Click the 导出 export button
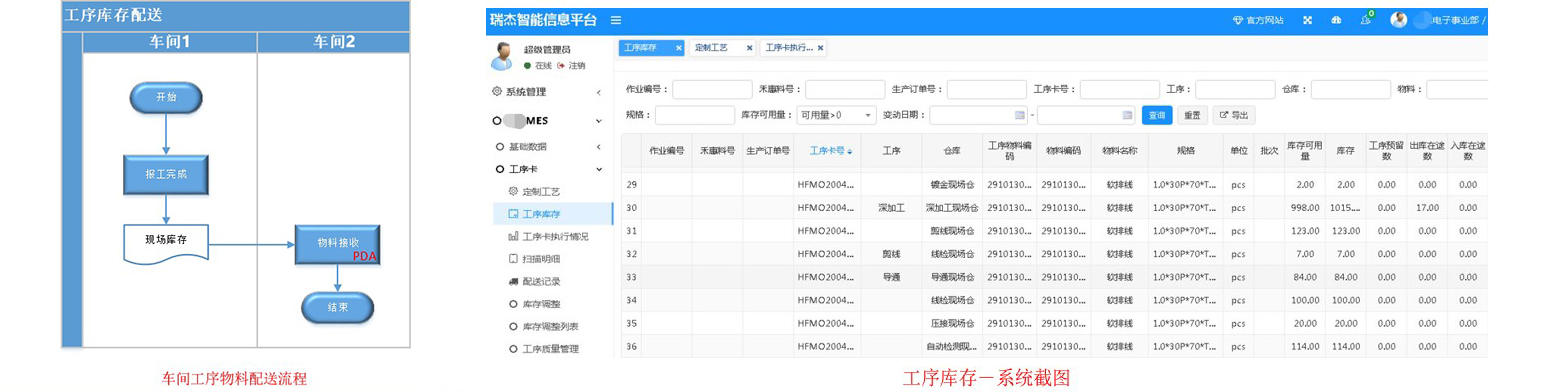The width and height of the screenshot is (1548, 392). click(1234, 115)
